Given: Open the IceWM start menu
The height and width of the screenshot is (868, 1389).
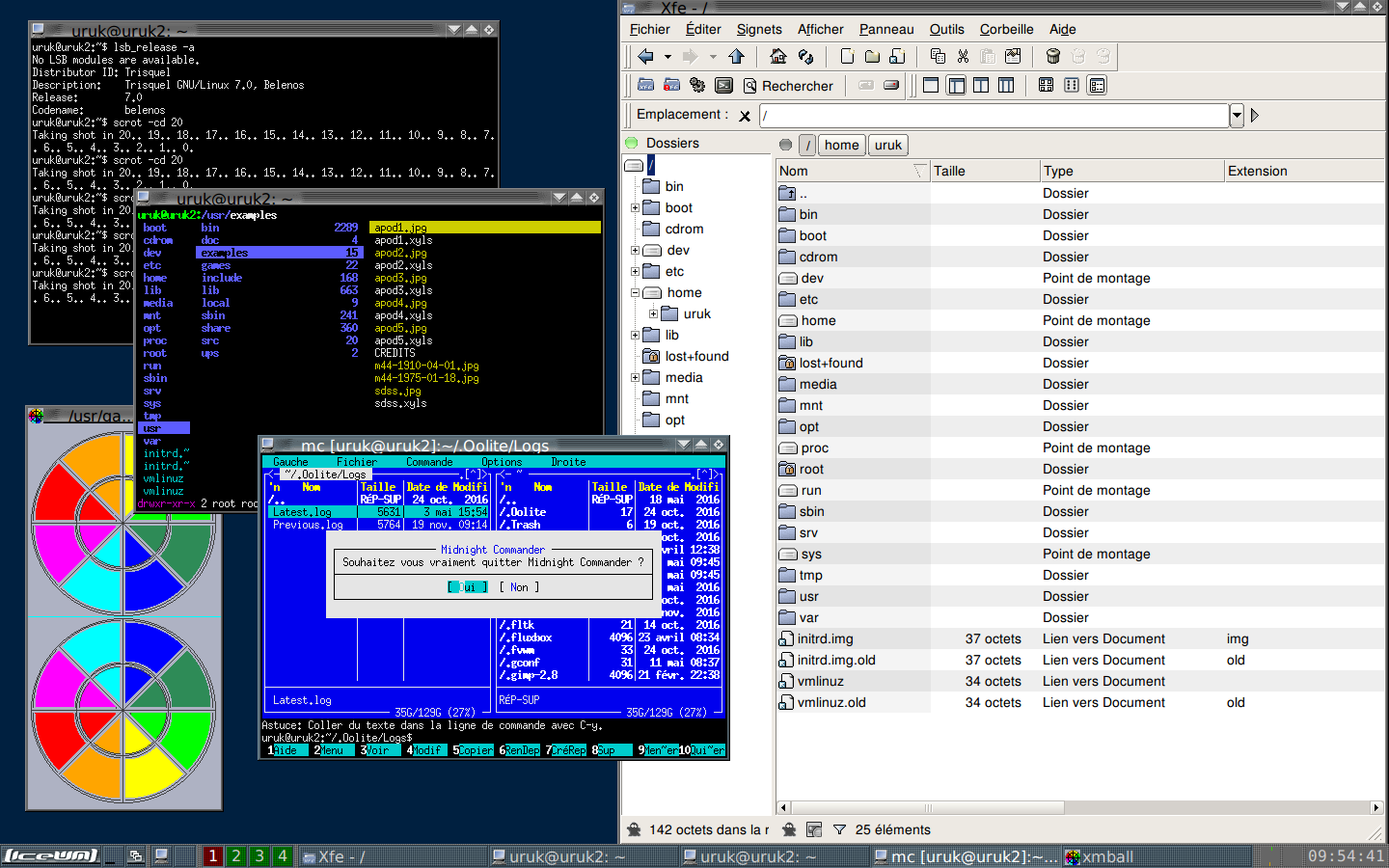Looking at the screenshot, I should 51,855.
